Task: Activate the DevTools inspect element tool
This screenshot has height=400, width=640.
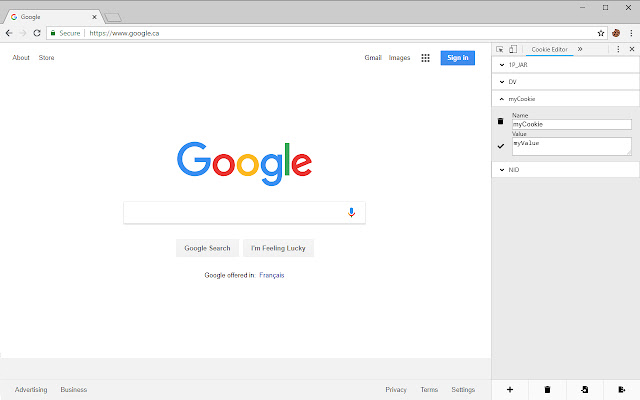Action: 500,49
